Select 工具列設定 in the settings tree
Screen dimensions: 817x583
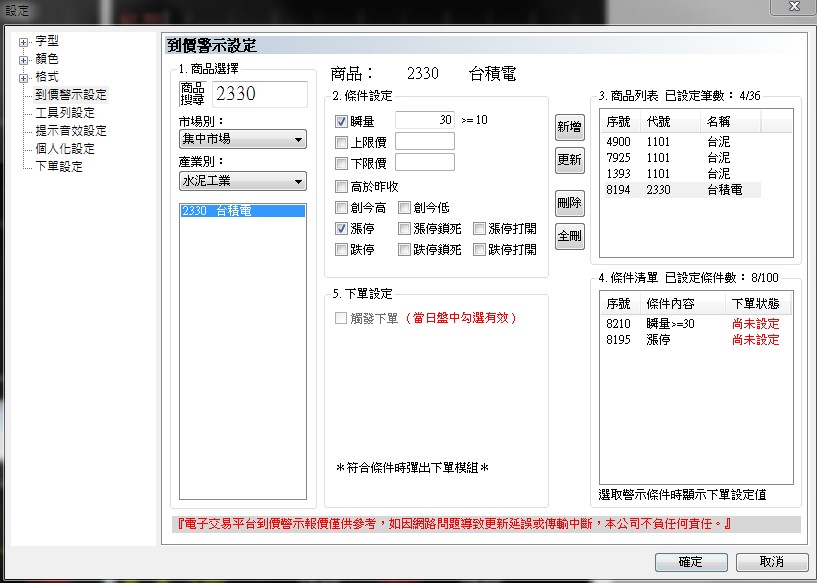point(64,113)
